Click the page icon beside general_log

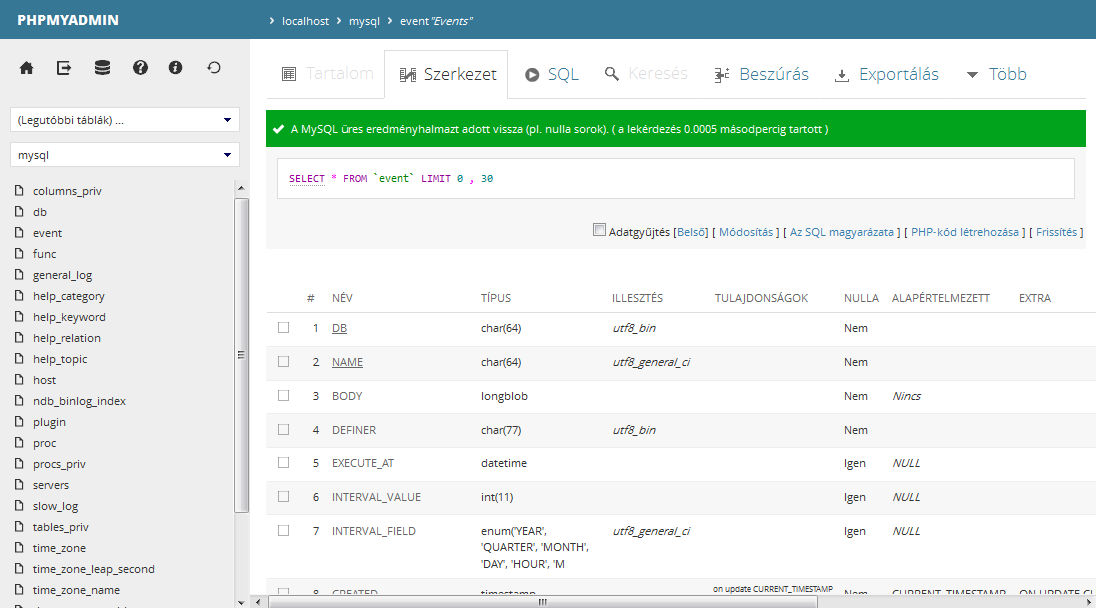click(x=20, y=274)
